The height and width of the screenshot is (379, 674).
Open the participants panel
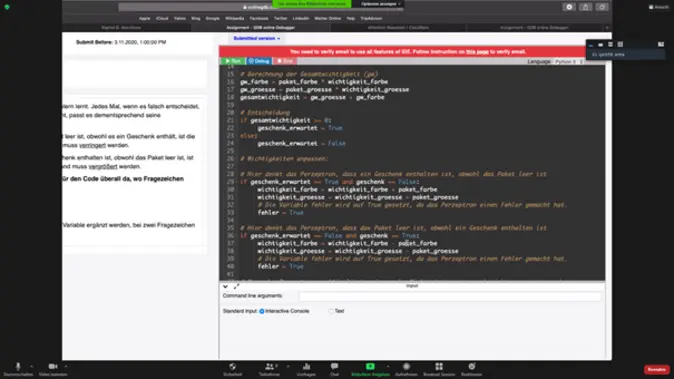(x=270, y=367)
